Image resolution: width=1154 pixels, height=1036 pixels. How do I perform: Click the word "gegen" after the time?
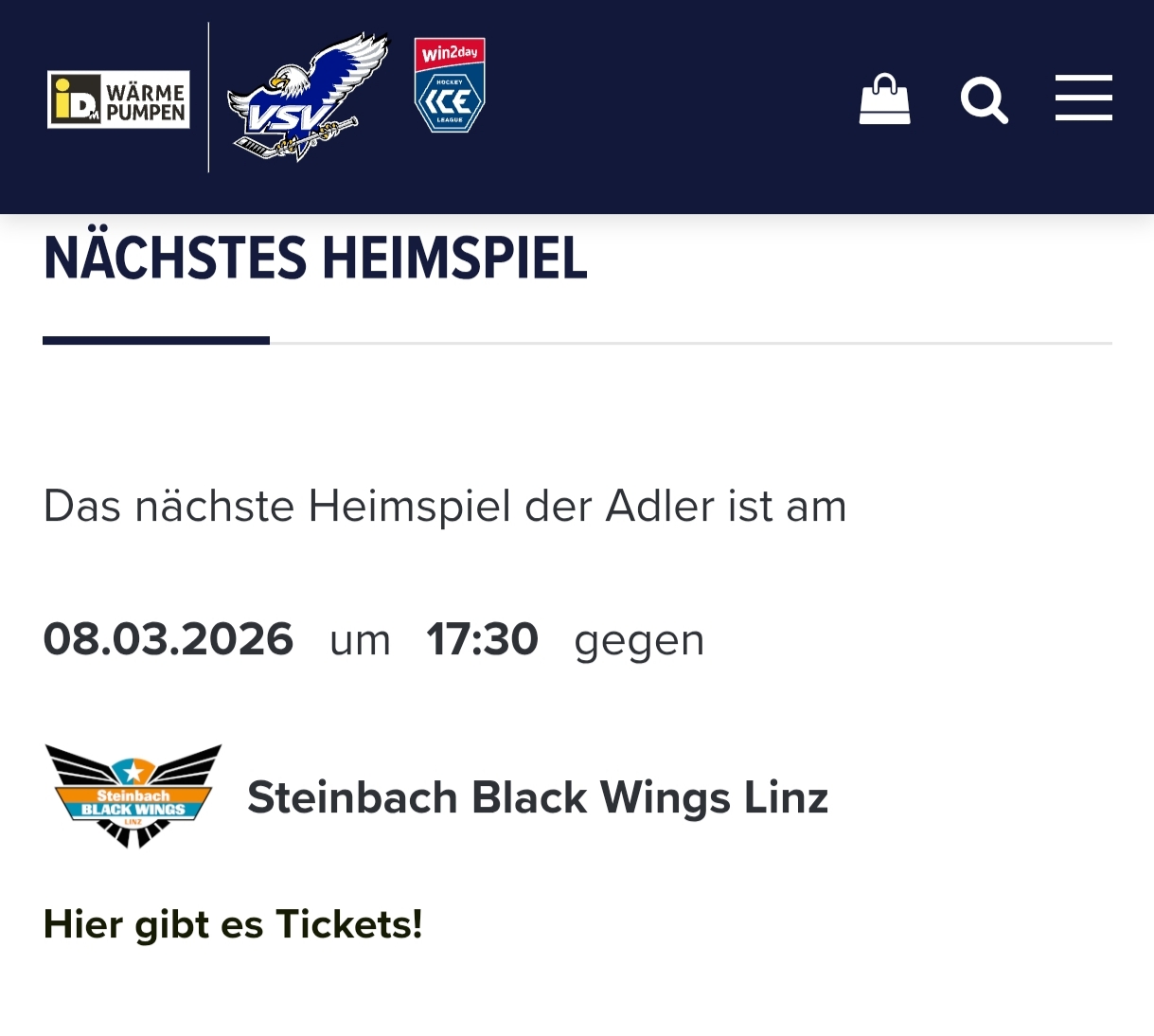click(639, 641)
